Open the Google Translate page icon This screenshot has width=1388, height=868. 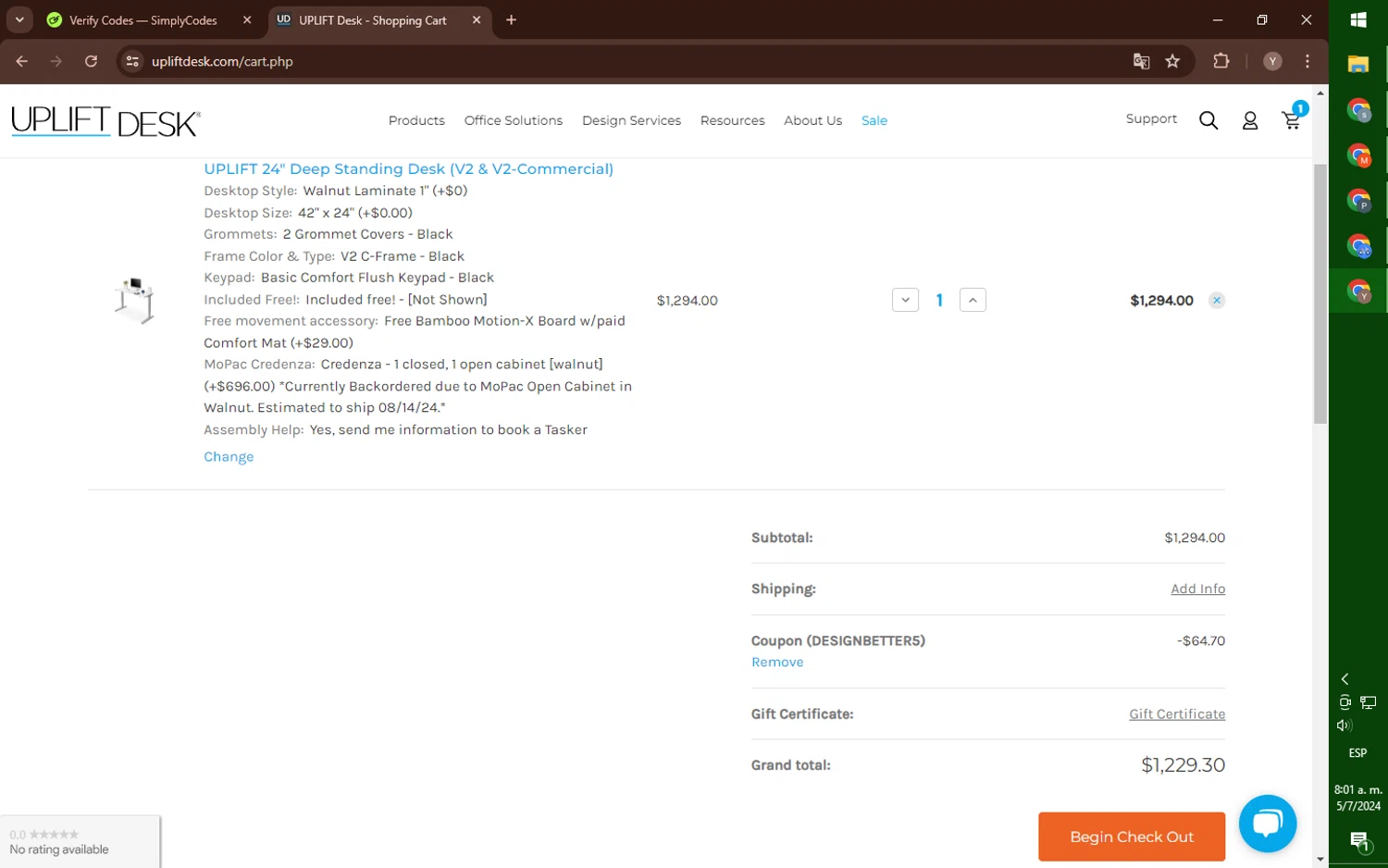coord(1141,61)
